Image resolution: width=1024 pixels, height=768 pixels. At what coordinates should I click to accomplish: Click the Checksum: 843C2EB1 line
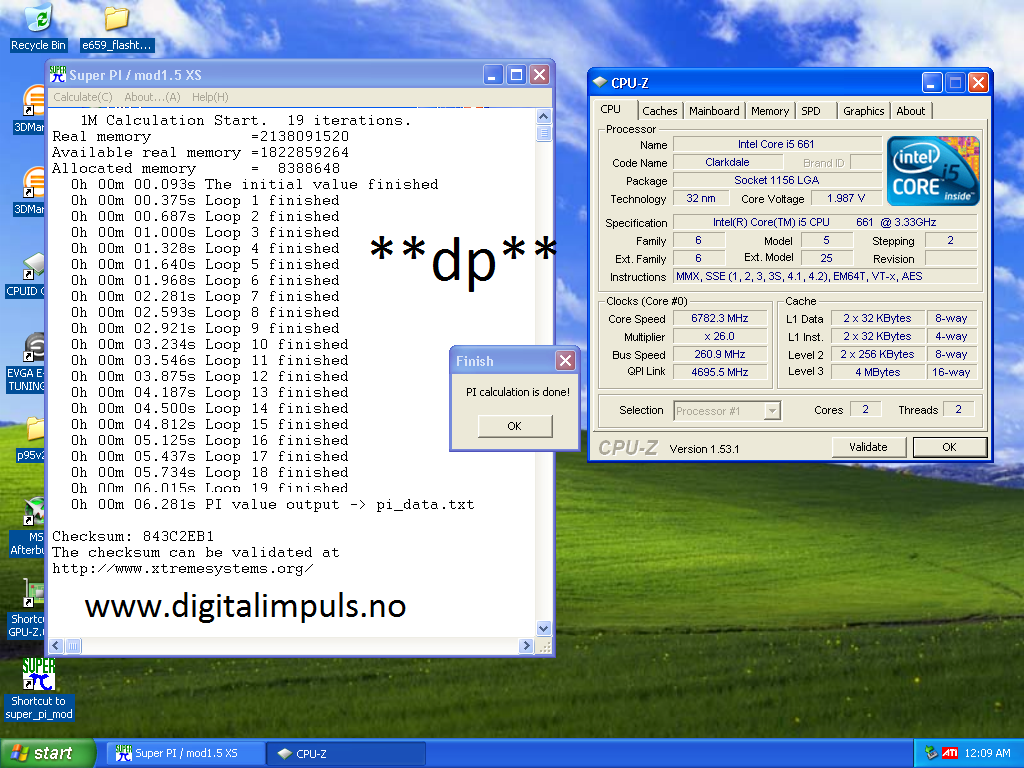(133, 537)
